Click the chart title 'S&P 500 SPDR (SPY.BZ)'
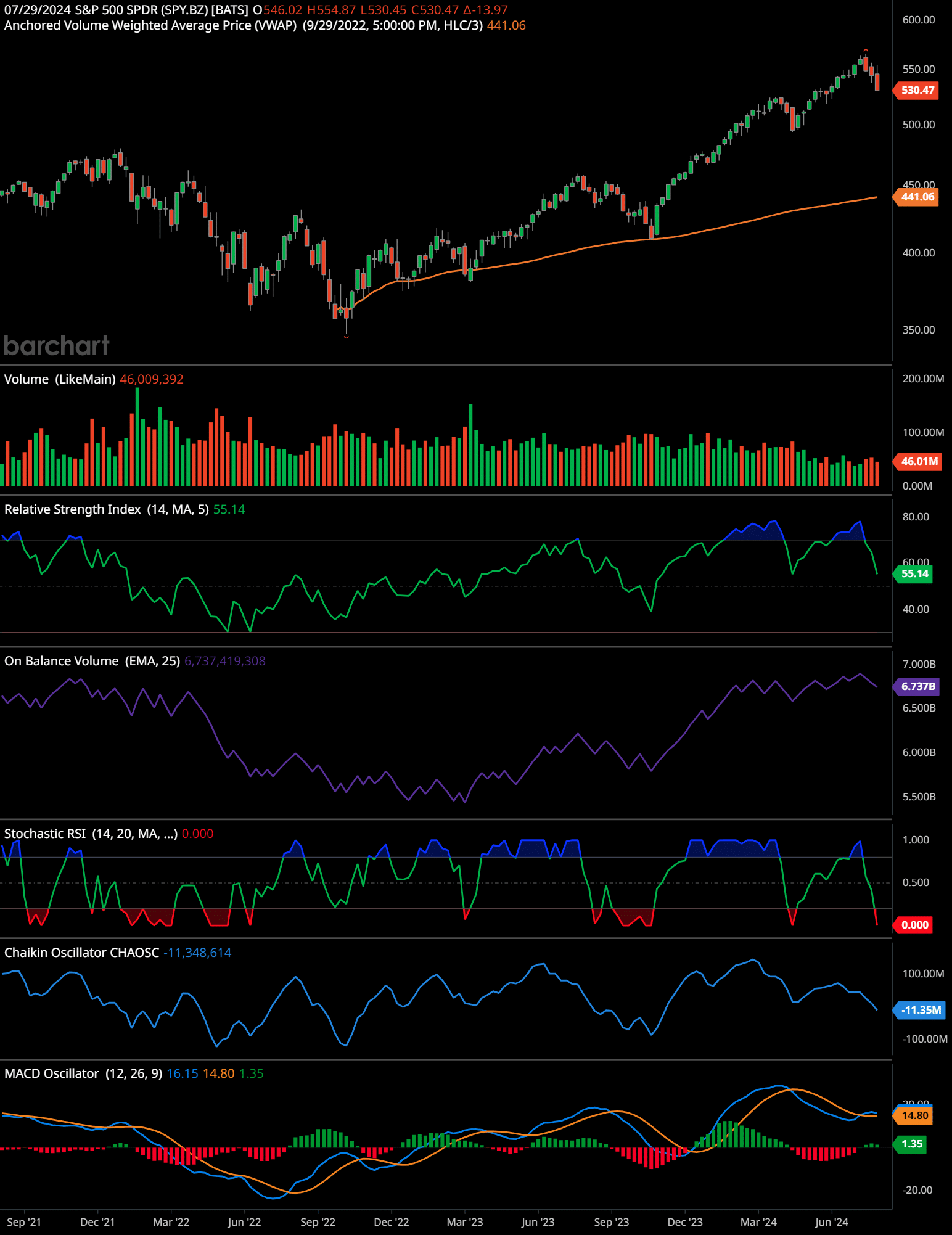 [141, 10]
